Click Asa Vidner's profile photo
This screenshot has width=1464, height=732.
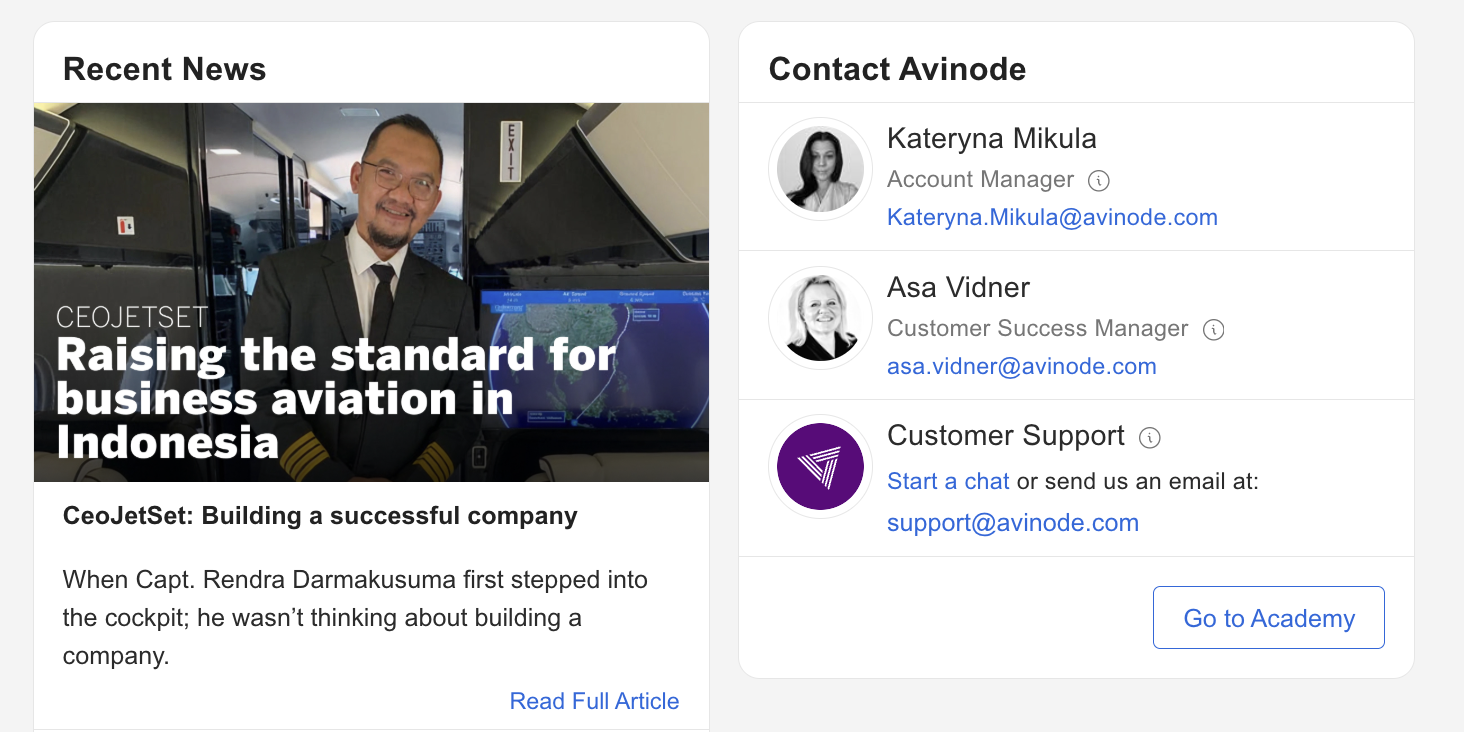[820, 318]
